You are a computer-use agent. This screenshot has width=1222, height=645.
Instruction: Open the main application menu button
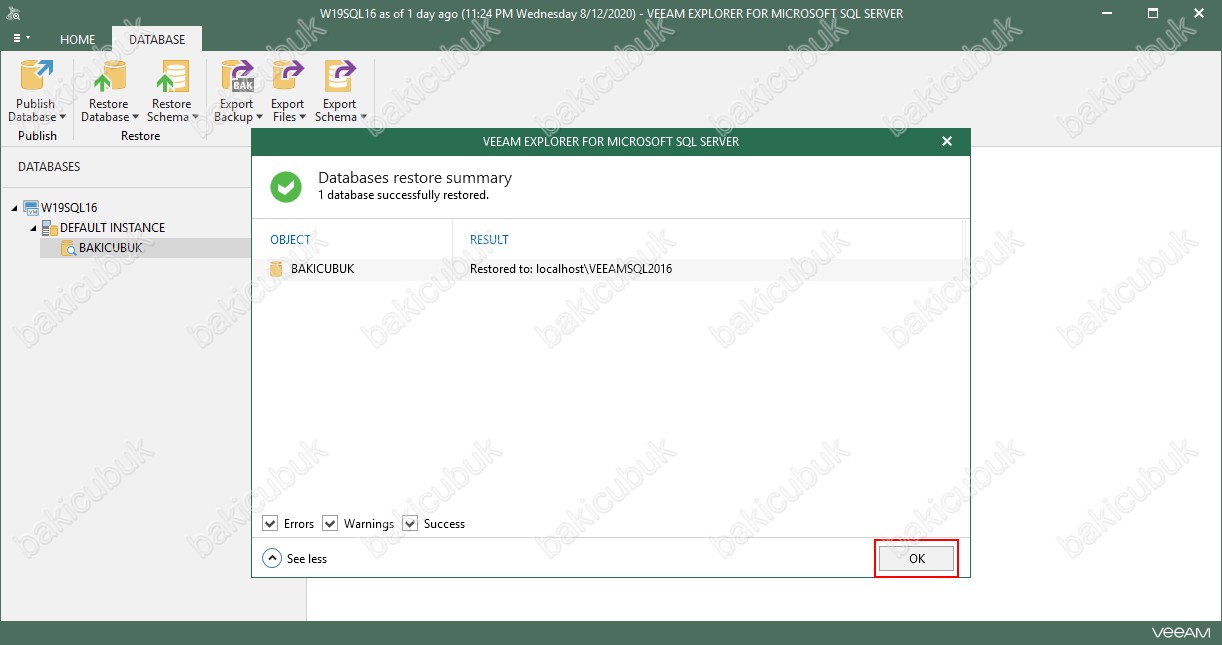(21, 39)
